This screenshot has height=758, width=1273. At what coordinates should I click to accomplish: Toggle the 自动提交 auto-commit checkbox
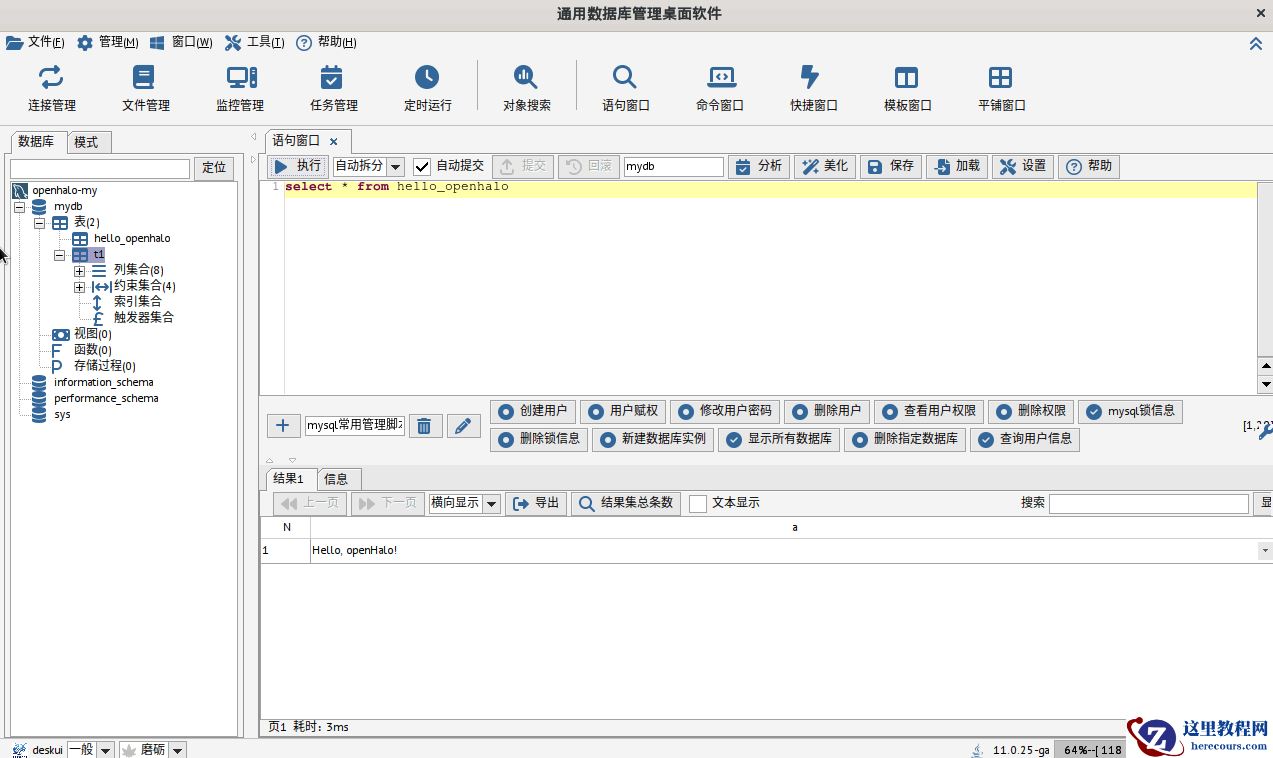pyautogui.click(x=423, y=167)
